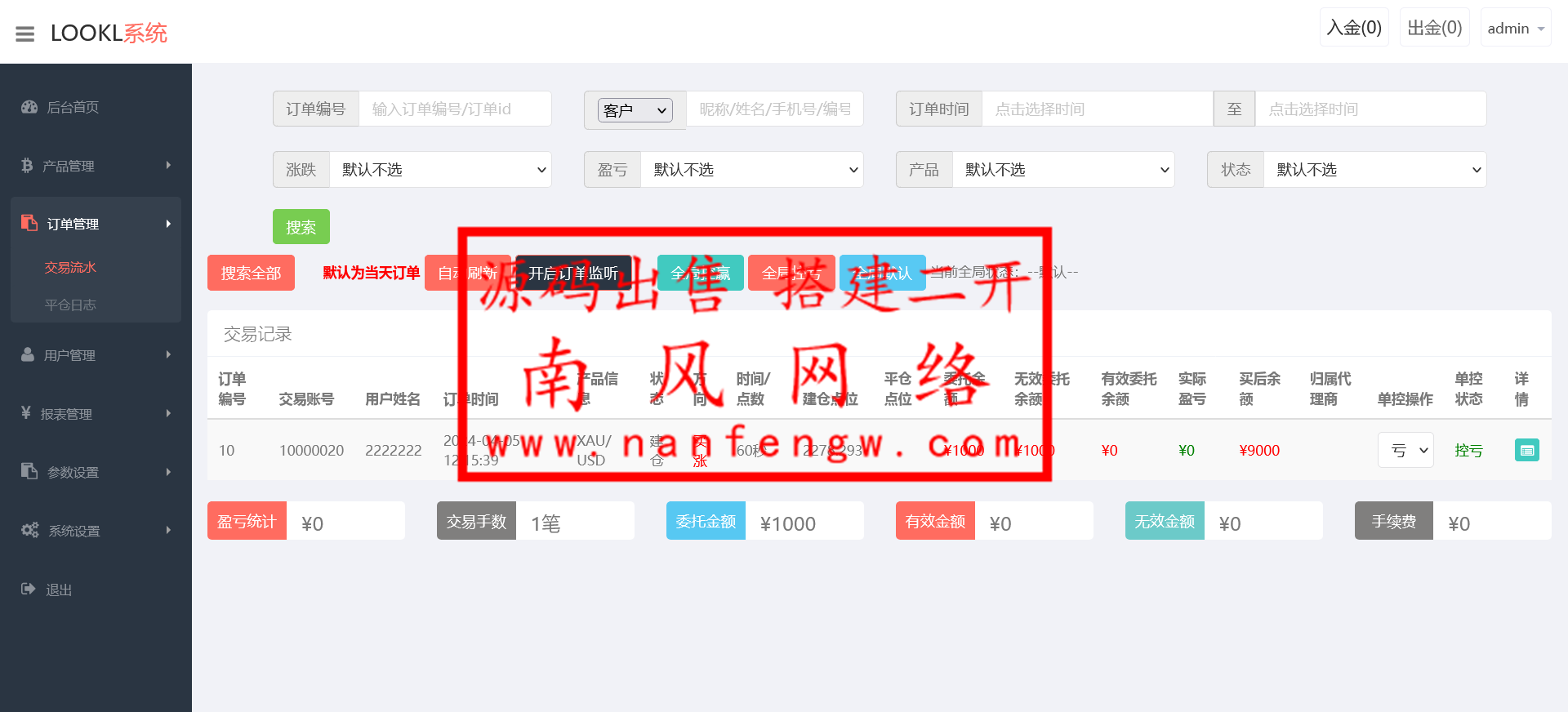The image size is (1568, 712).
Task: Click the 退出 logout icon
Action: tap(29, 589)
